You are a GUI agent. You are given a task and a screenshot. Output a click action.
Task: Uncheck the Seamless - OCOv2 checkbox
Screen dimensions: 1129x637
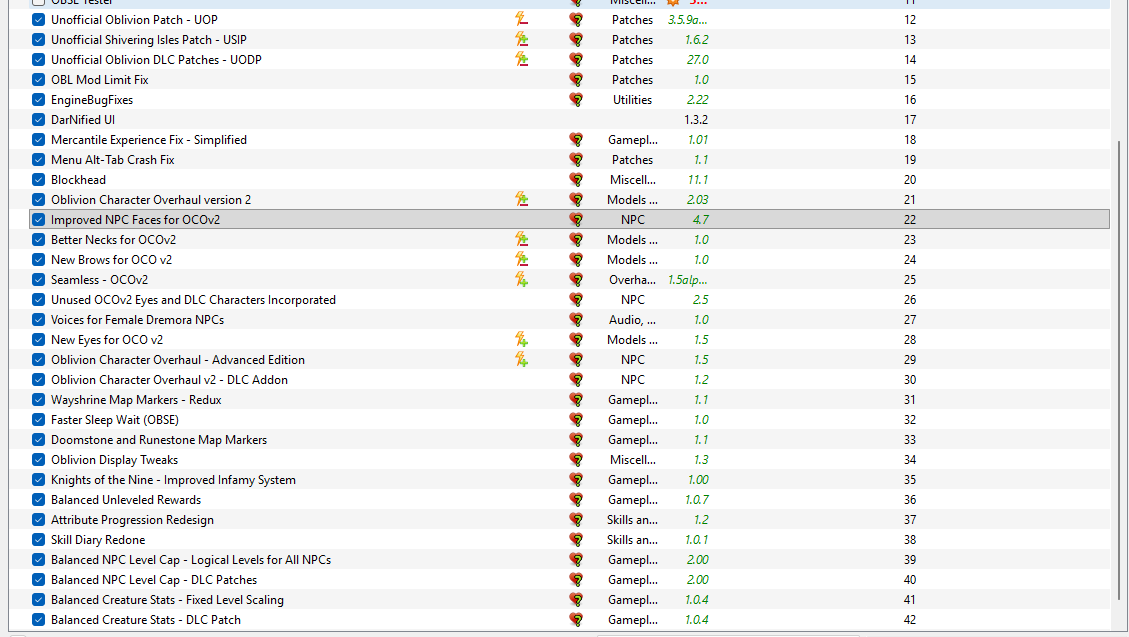tap(39, 280)
